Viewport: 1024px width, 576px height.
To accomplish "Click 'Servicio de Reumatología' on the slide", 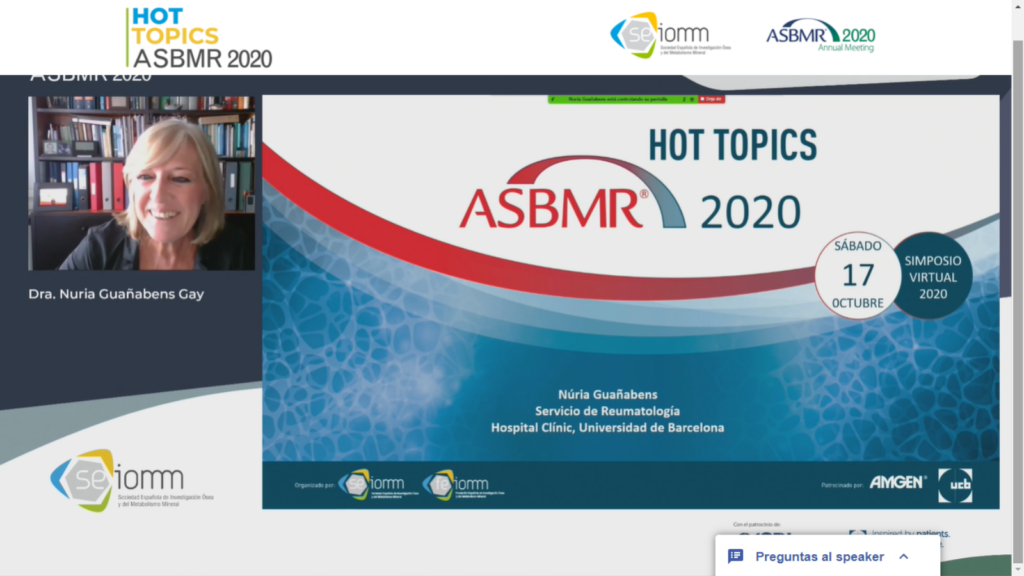I will [607, 411].
